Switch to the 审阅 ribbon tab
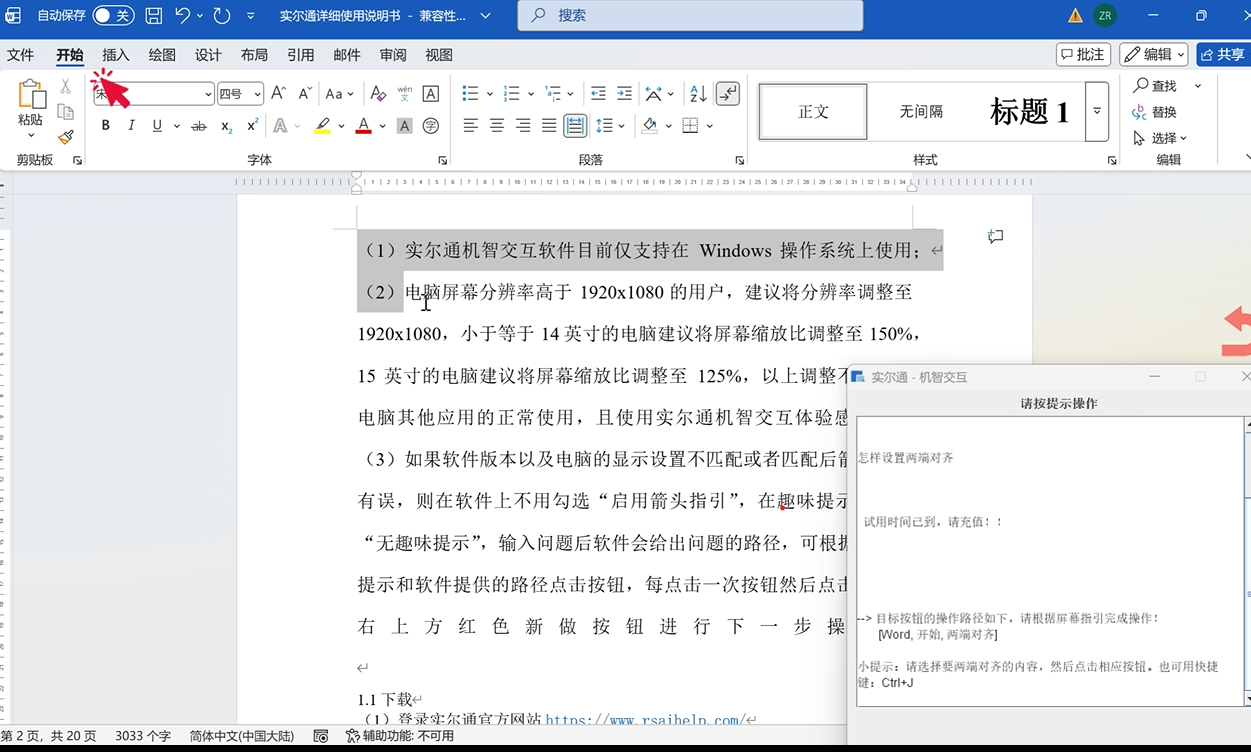1251x752 pixels. point(393,55)
